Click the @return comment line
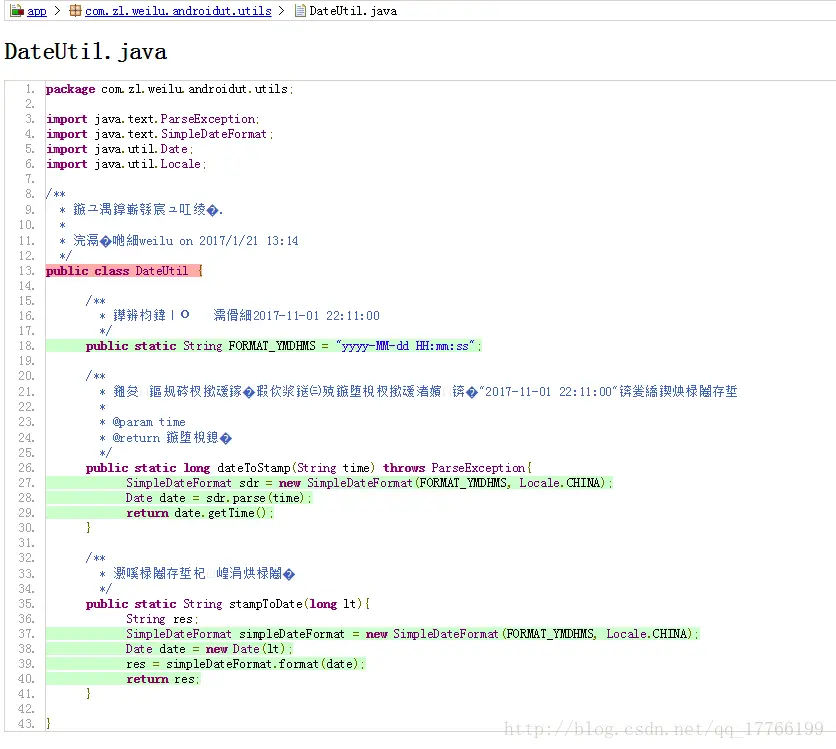The height and width of the screenshot is (749, 836). [166, 438]
